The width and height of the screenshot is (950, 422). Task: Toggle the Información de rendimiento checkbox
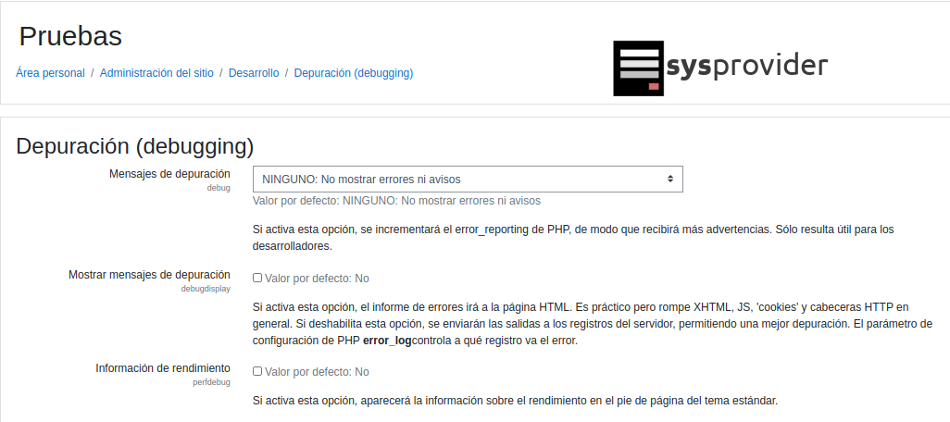[x=258, y=371]
